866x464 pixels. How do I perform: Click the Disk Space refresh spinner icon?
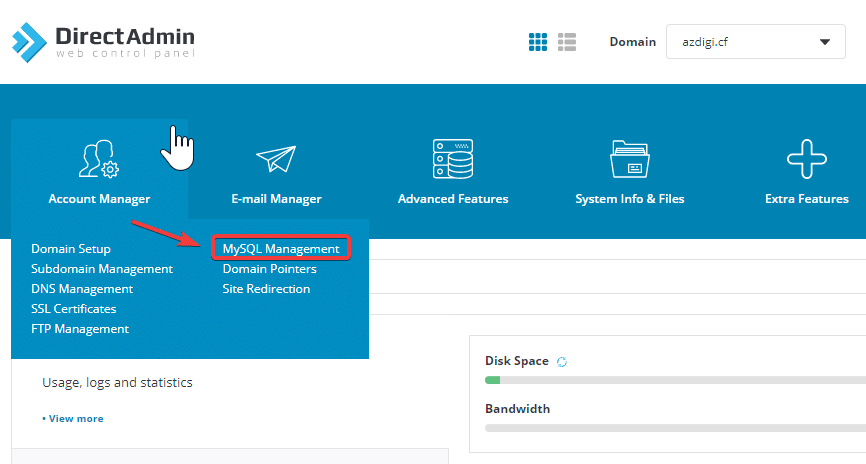click(x=561, y=361)
